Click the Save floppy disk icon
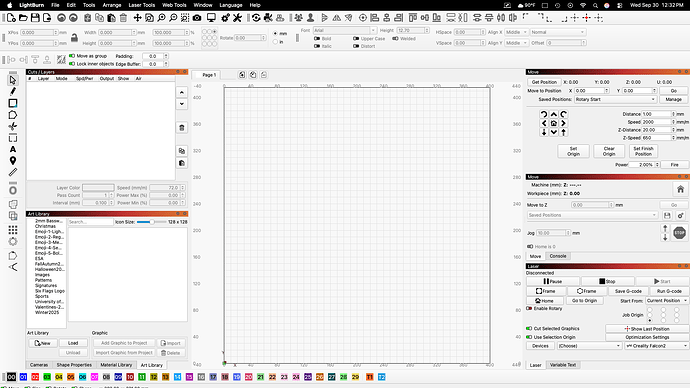The image size is (690, 388). tap(35, 18)
